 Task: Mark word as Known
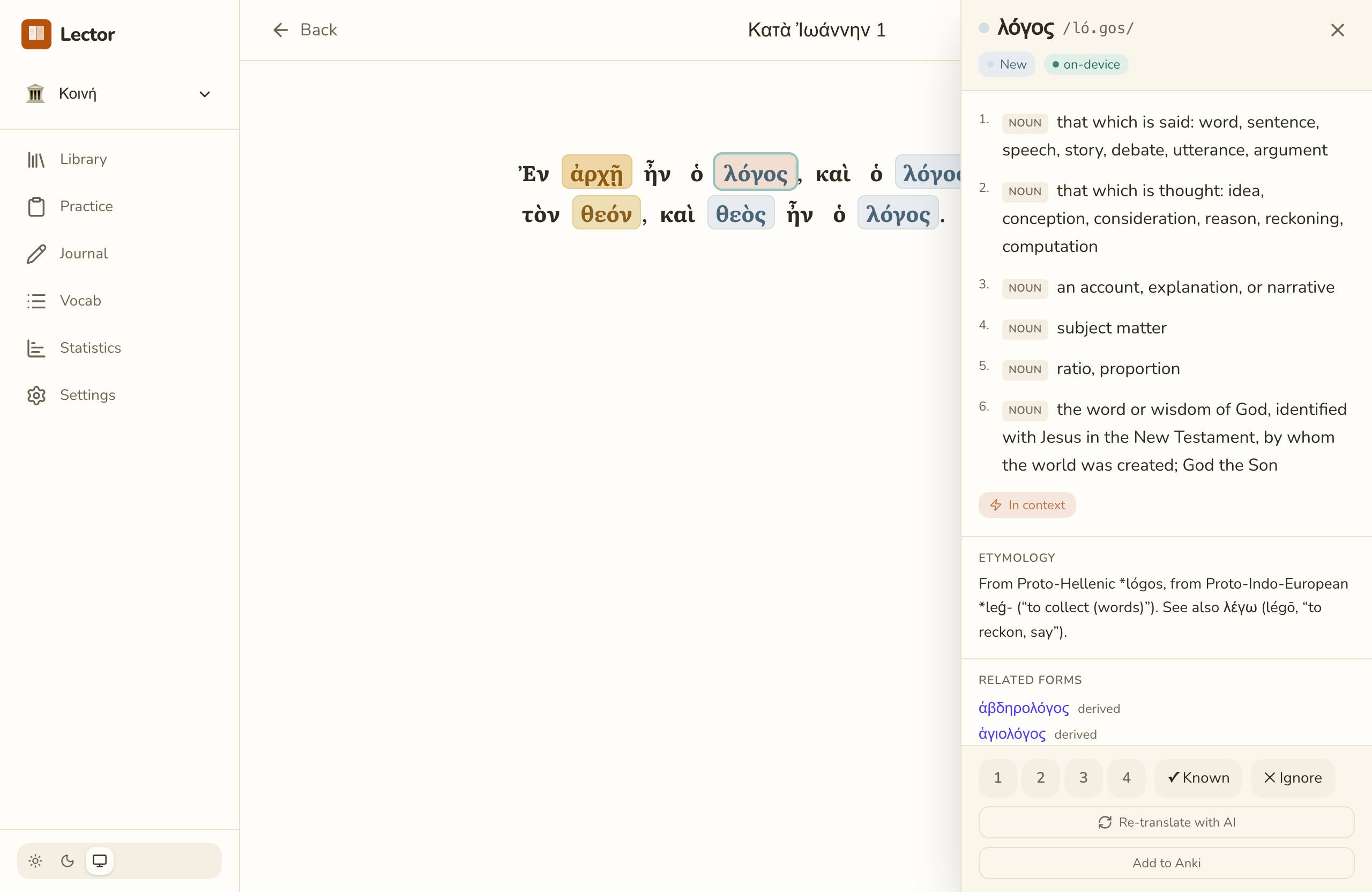click(1198, 777)
